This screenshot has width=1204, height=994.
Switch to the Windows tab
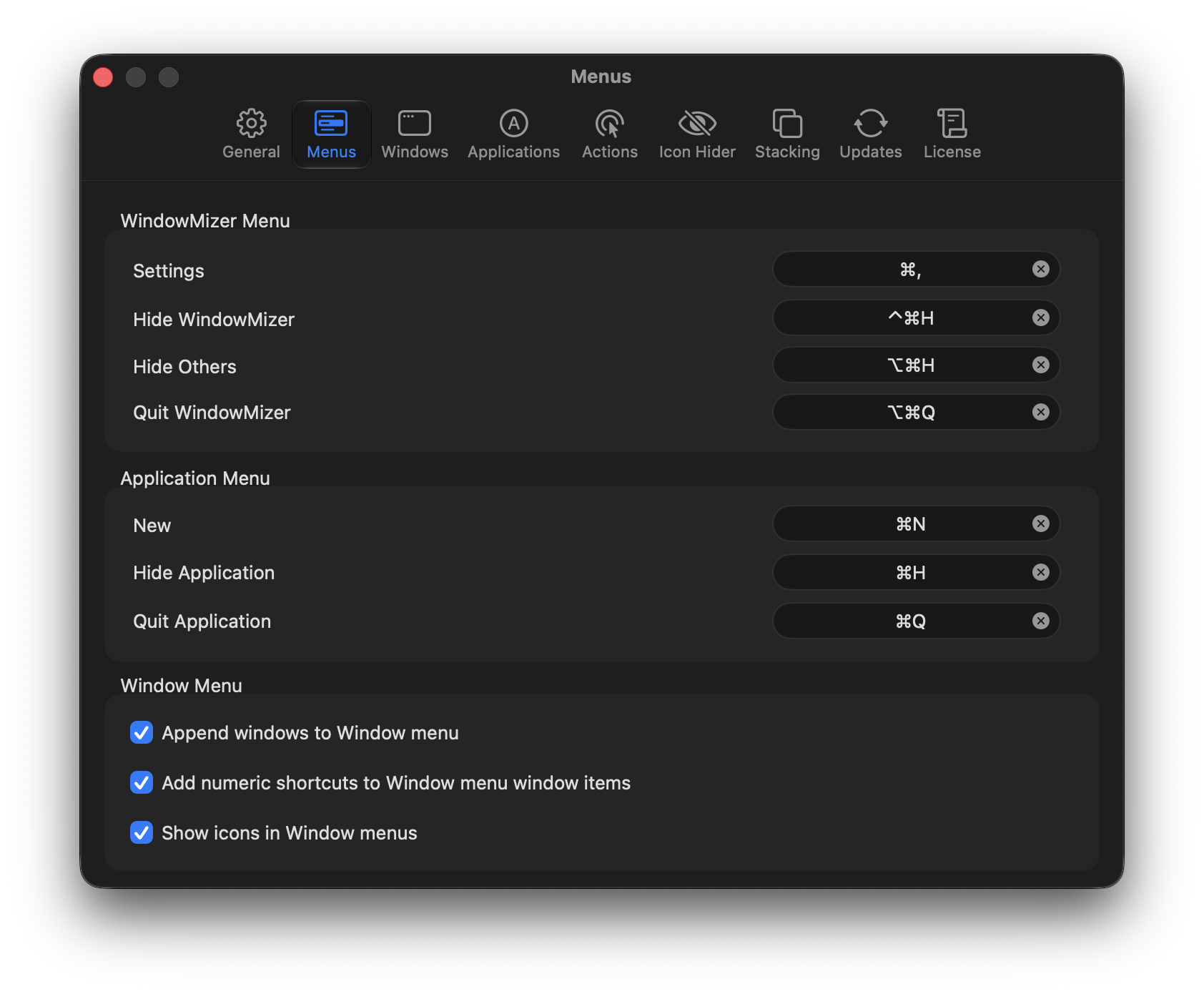tap(415, 134)
